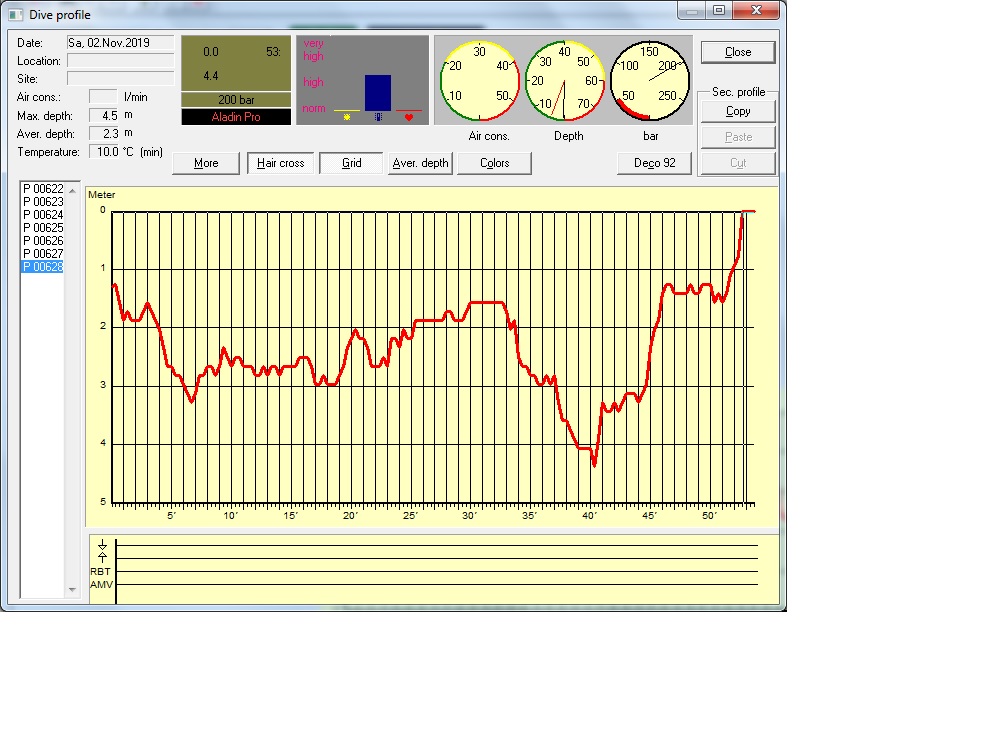Click the 4.4 depth readout
The image size is (1000, 750).
pos(211,76)
